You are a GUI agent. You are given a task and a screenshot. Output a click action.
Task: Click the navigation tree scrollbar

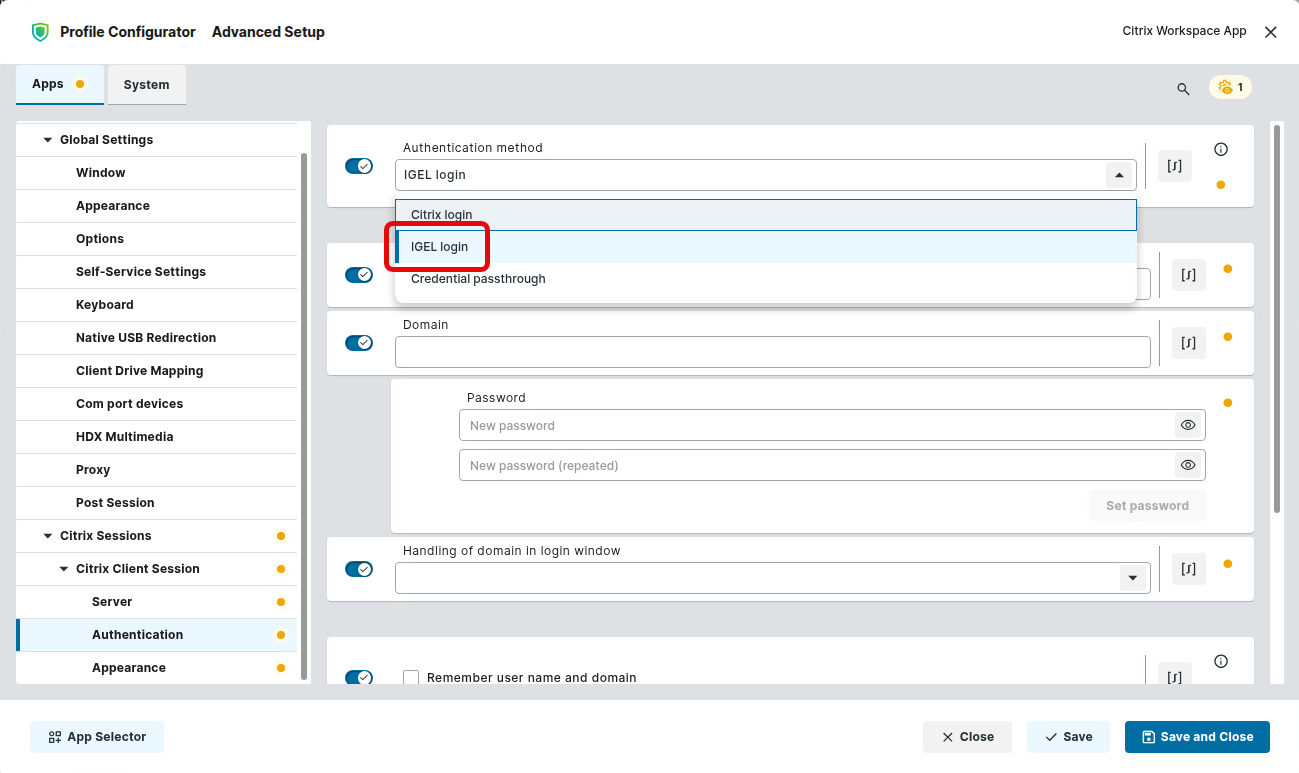coord(304,416)
